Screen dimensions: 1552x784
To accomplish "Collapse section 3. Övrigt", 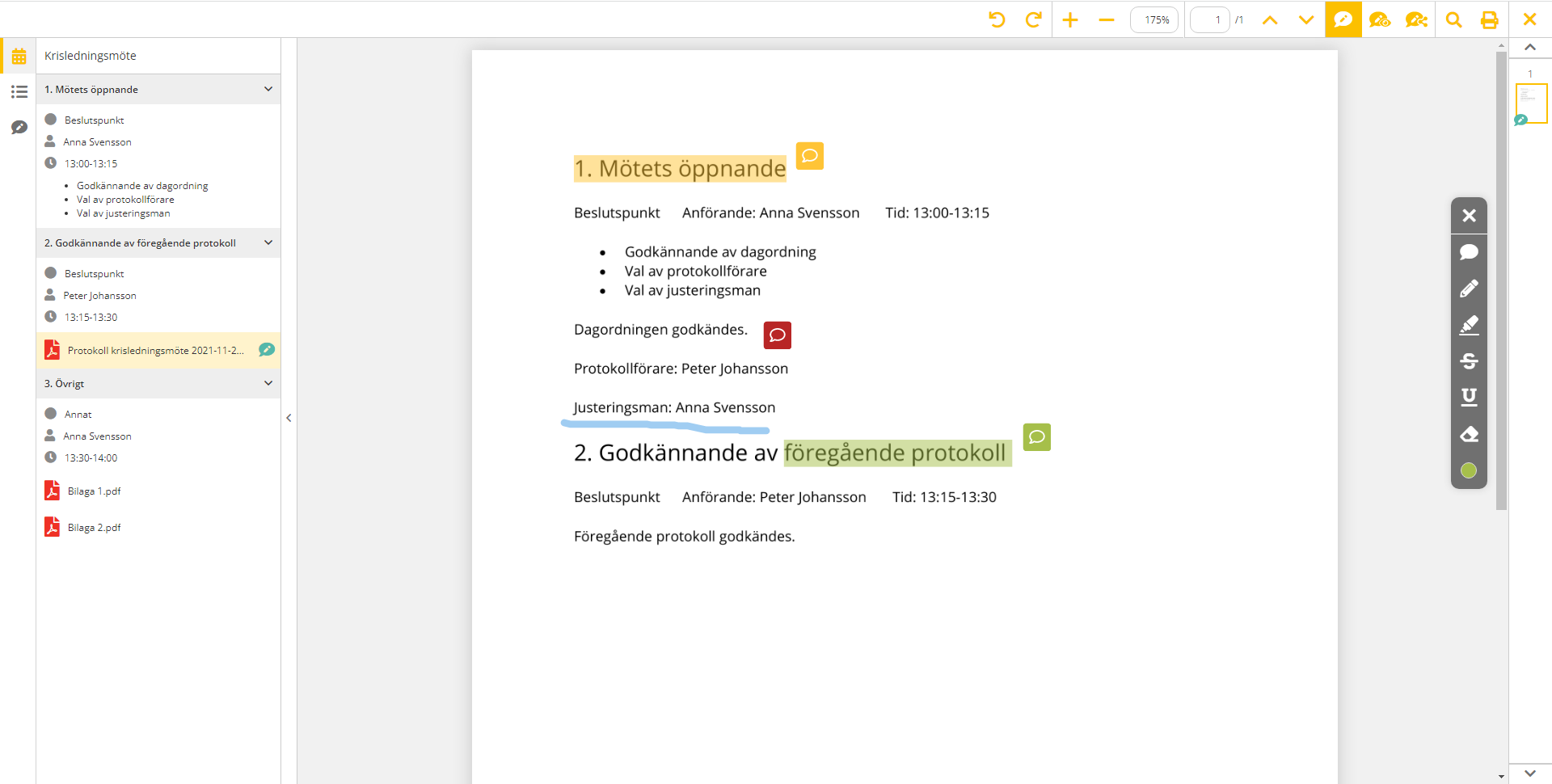I will pos(268,383).
